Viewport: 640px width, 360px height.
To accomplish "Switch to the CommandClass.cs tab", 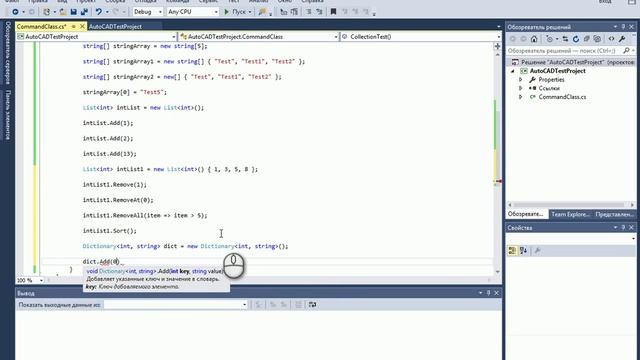I will (x=42, y=27).
